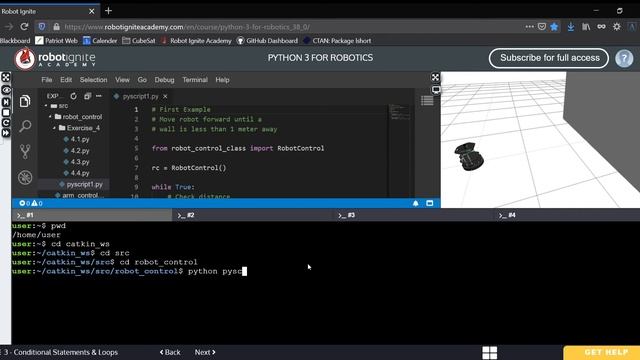This screenshot has width=640, height=360.
Task: Select terminal tab #1
Action: [92, 215]
